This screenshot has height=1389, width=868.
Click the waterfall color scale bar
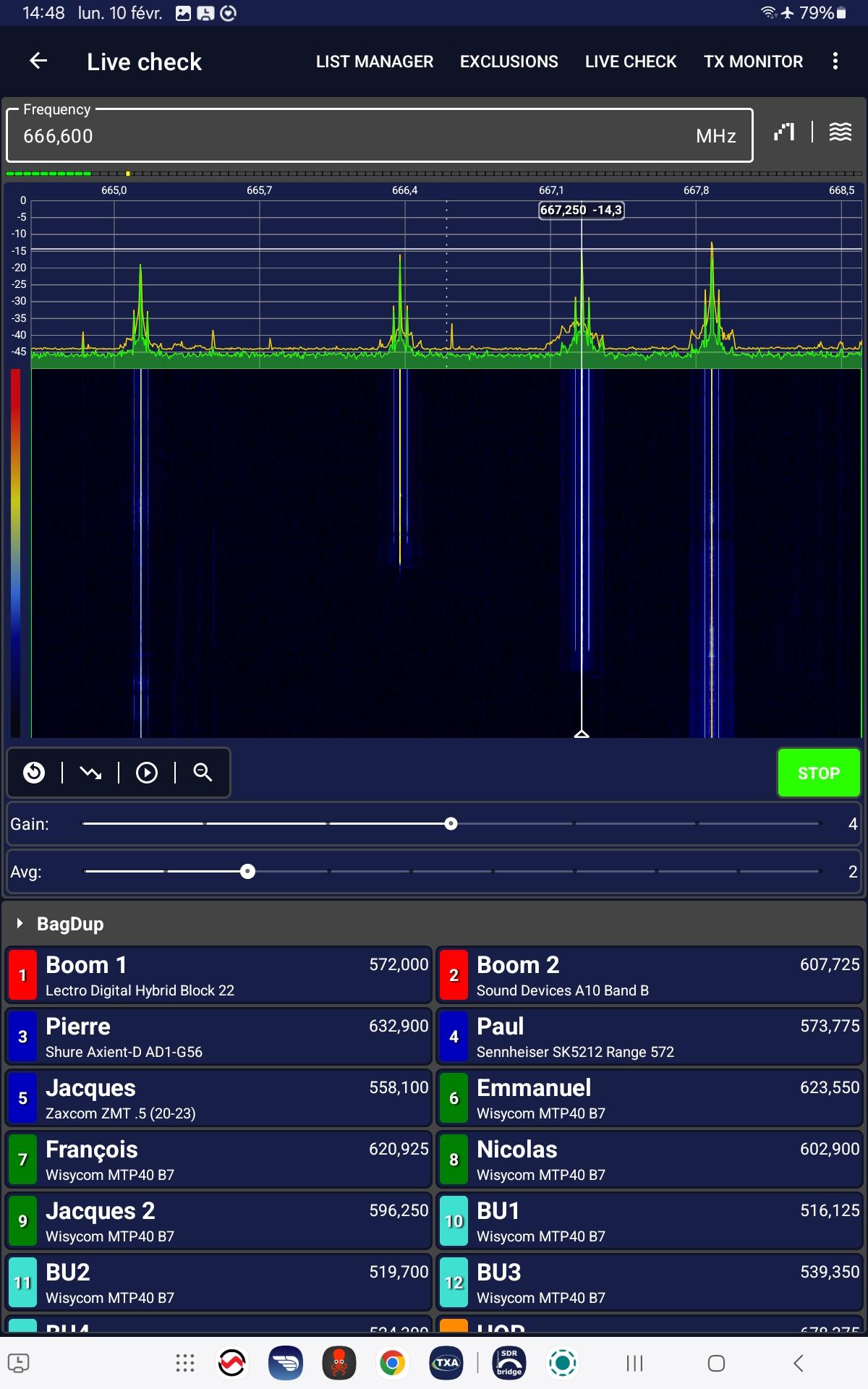click(16, 553)
